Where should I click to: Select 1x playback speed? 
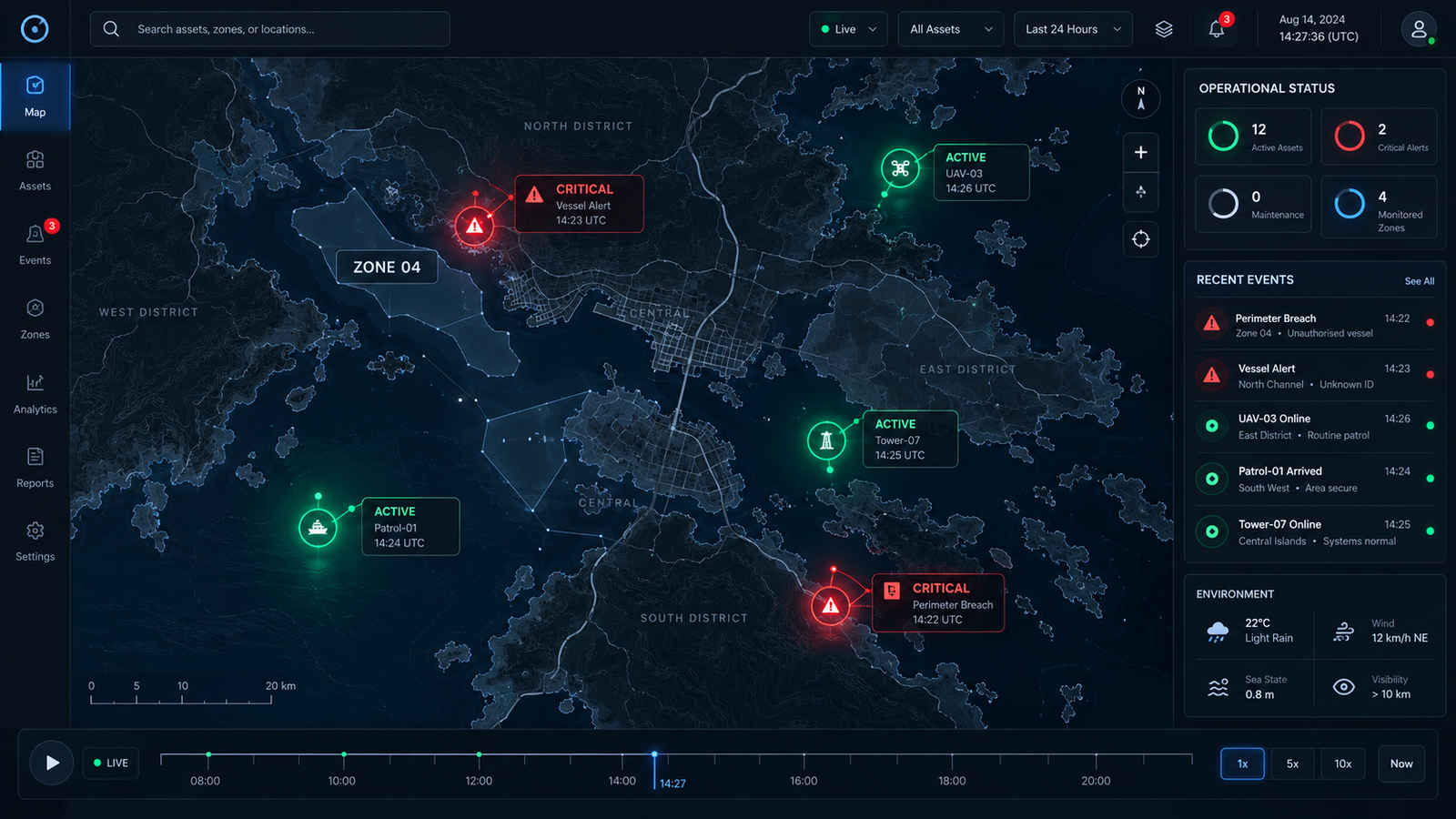(1242, 763)
